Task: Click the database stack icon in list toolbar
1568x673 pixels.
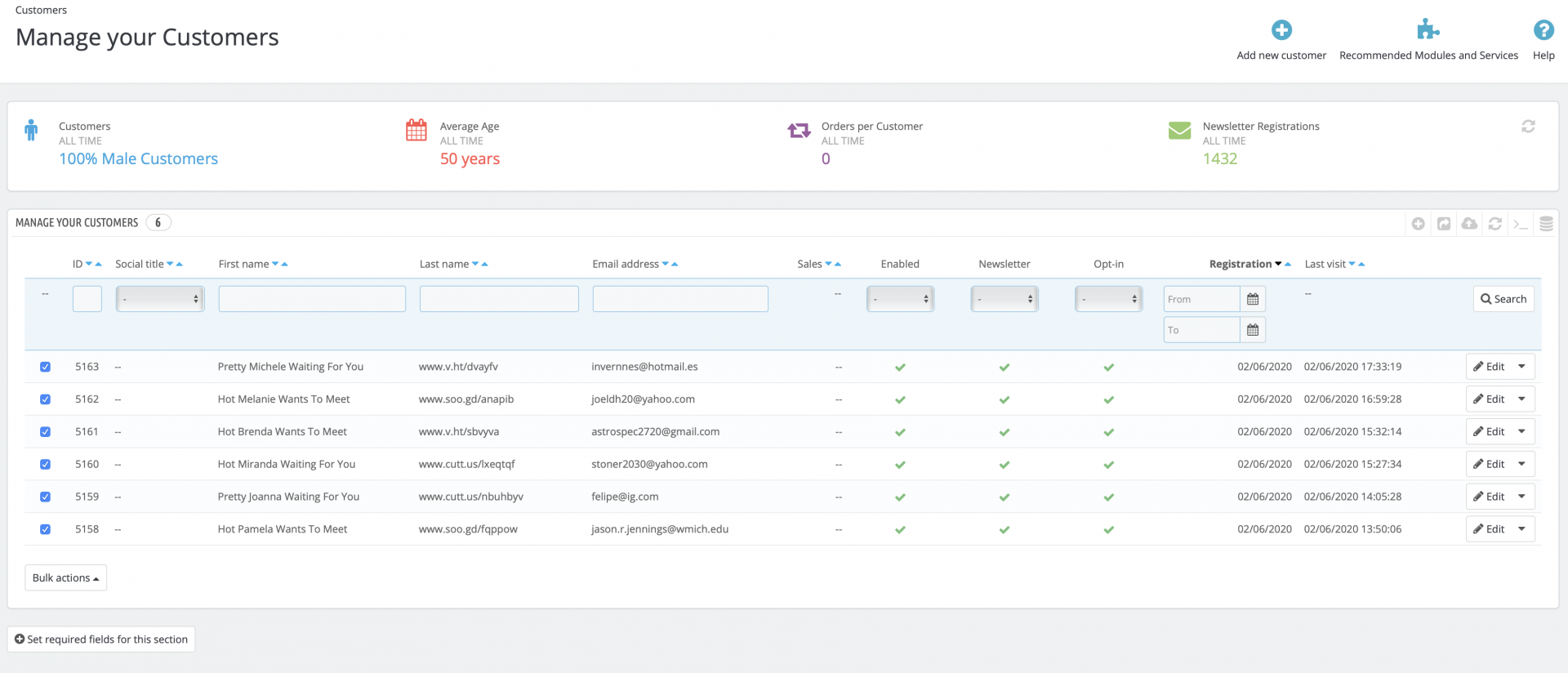Action: (x=1545, y=224)
